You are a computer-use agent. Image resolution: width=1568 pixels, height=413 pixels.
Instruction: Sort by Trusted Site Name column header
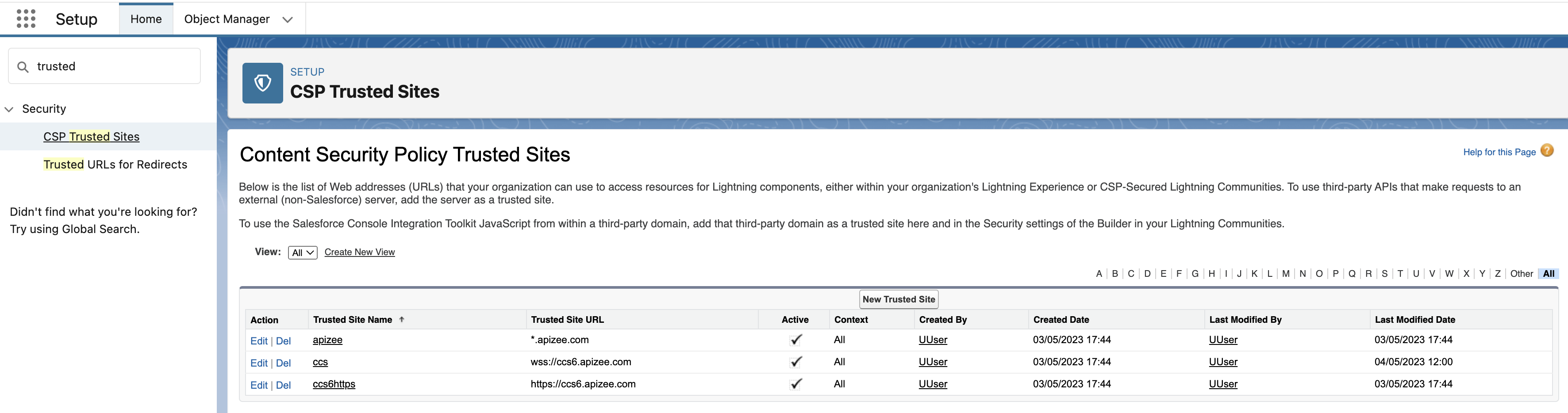click(353, 319)
